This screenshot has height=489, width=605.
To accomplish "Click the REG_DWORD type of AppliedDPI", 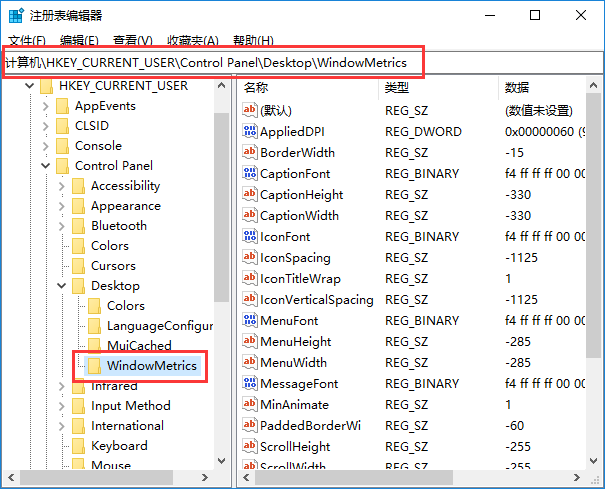I will point(423,132).
